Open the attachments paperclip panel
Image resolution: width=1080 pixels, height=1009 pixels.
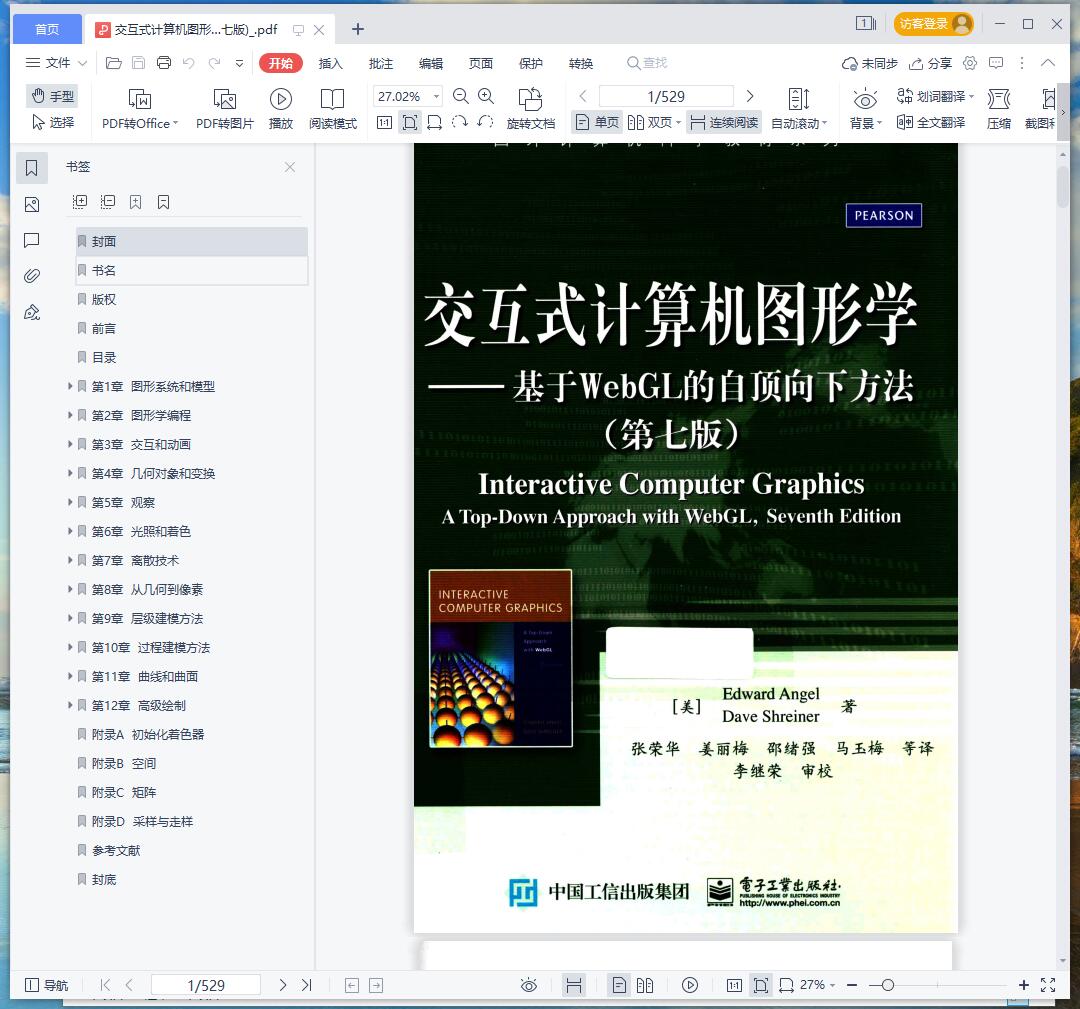(x=32, y=276)
